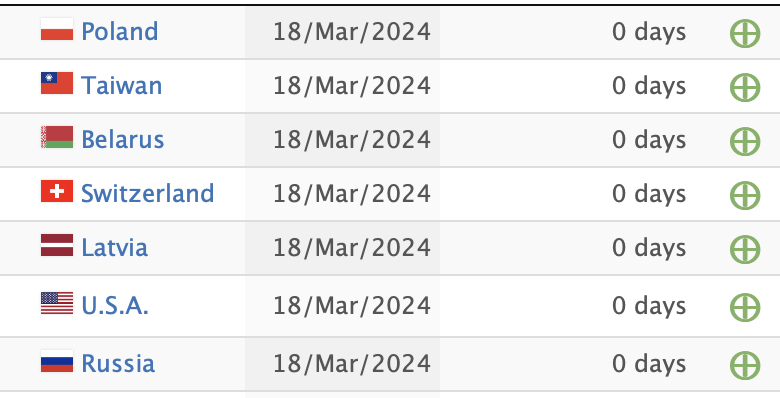
Task: Open the Taiwan country link
Action: tap(121, 86)
